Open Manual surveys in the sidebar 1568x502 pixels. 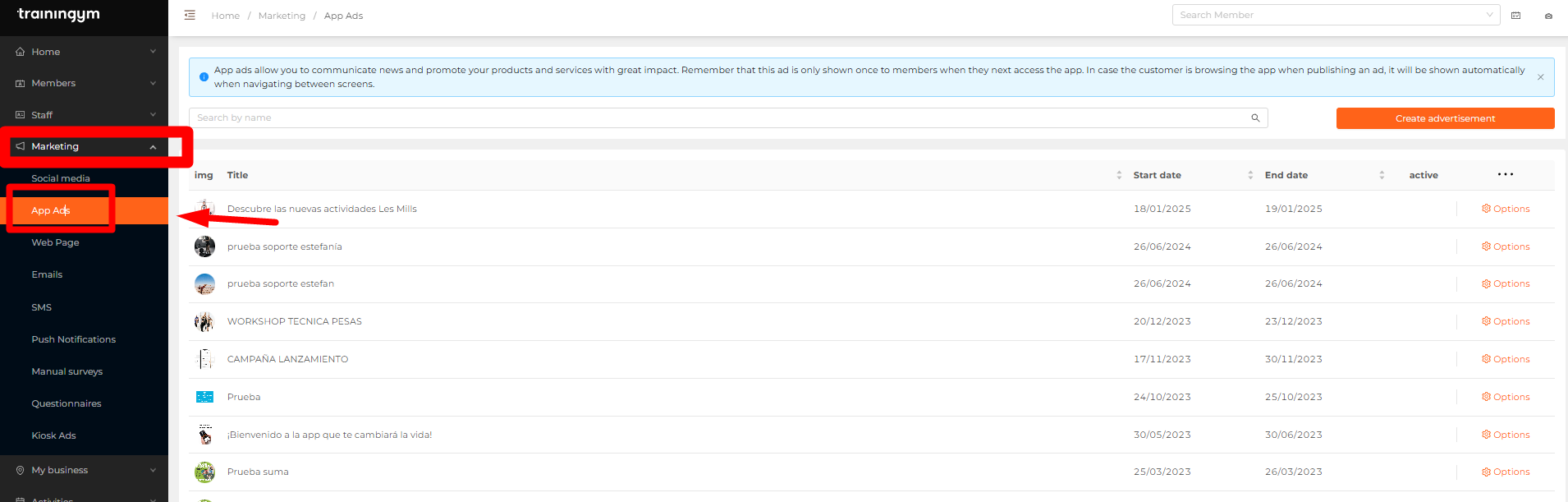tap(66, 371)
